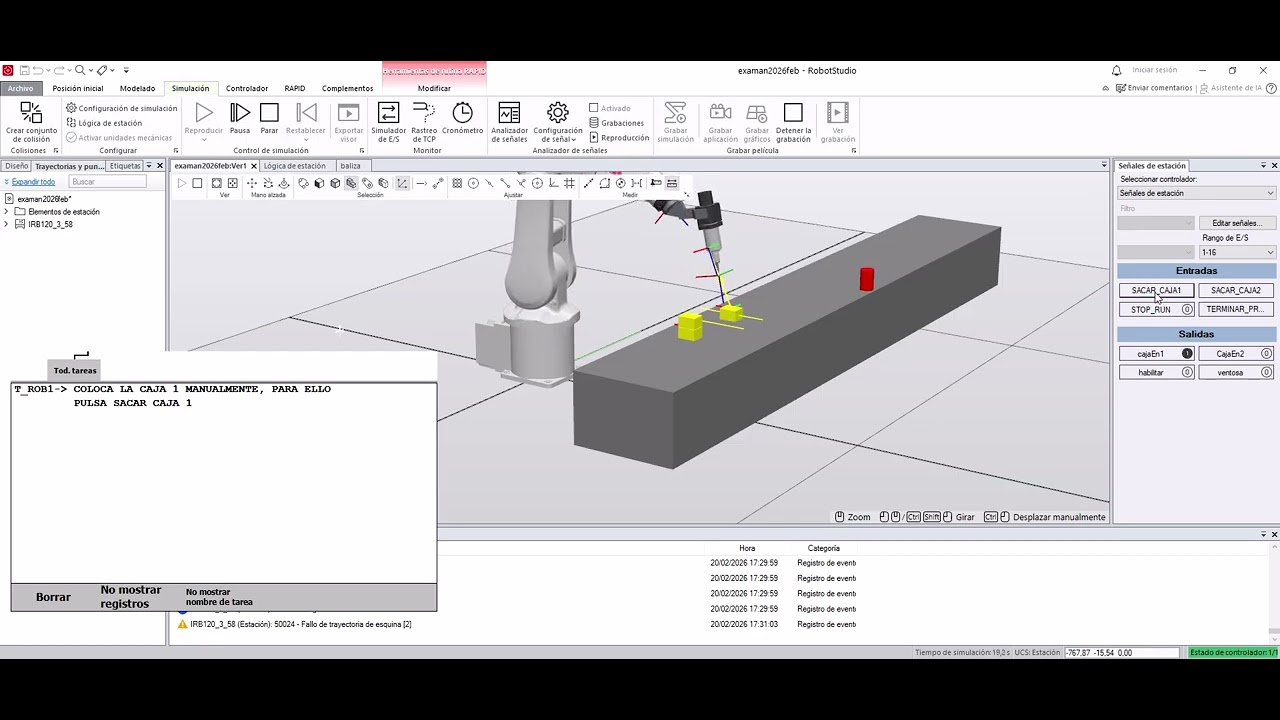Viewport: 1280px width, 720px height.
Task: Click Grabar gráficos icon
Action: (x=757, y=112)
